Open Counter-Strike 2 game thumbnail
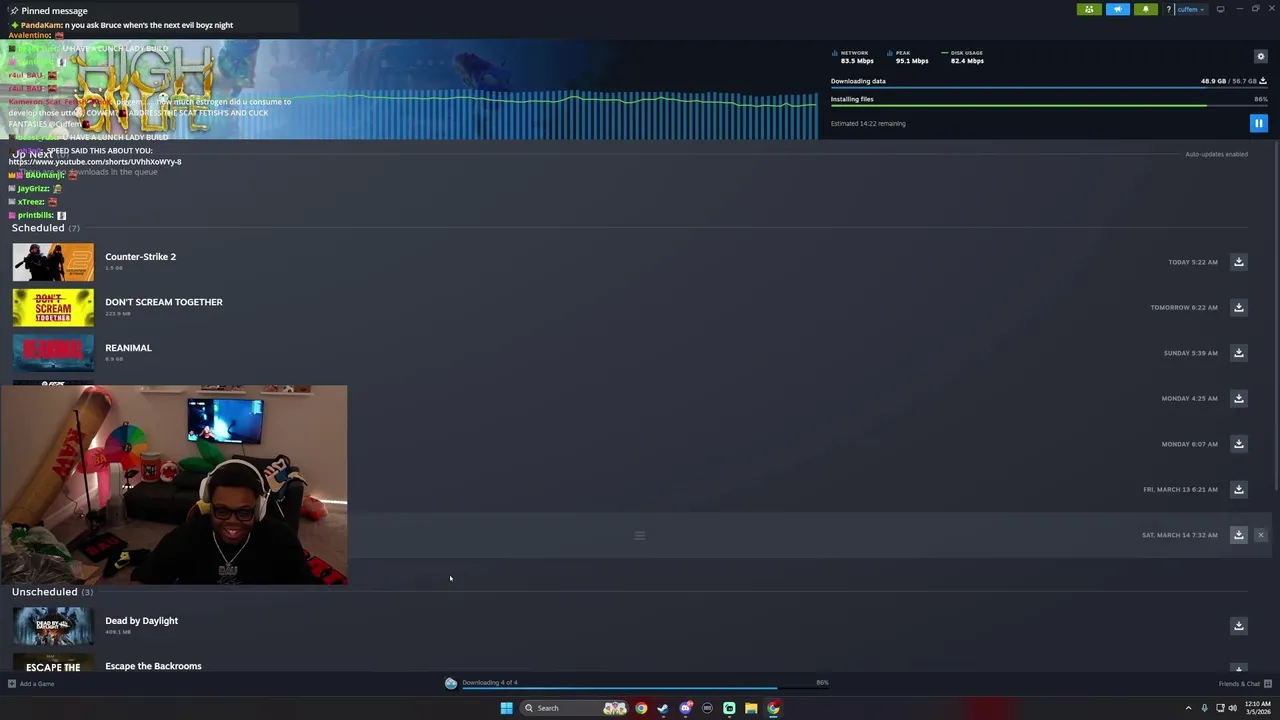Viewport: 1280px width, 720px height. click(53, 262)
